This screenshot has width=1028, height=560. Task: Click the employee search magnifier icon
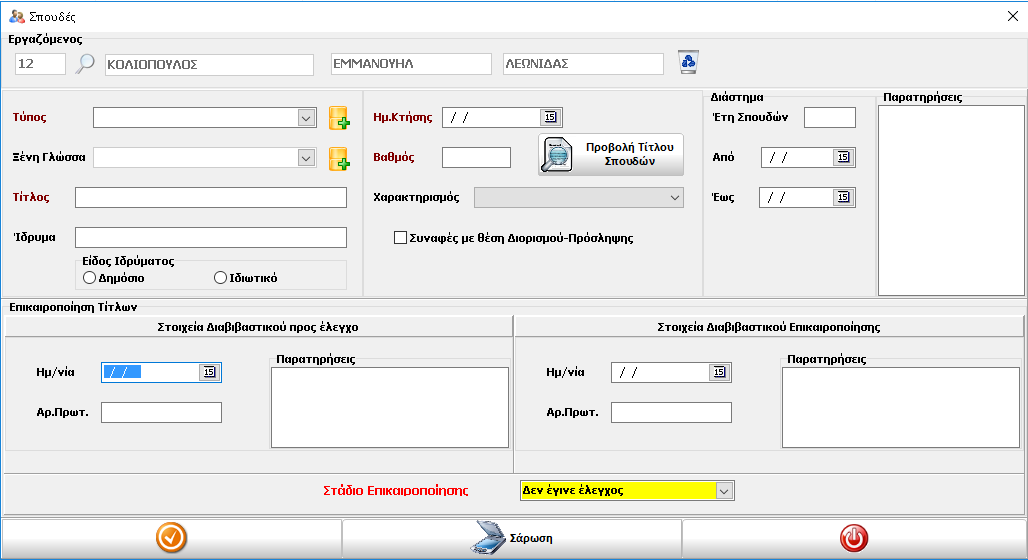coord(85,64)
